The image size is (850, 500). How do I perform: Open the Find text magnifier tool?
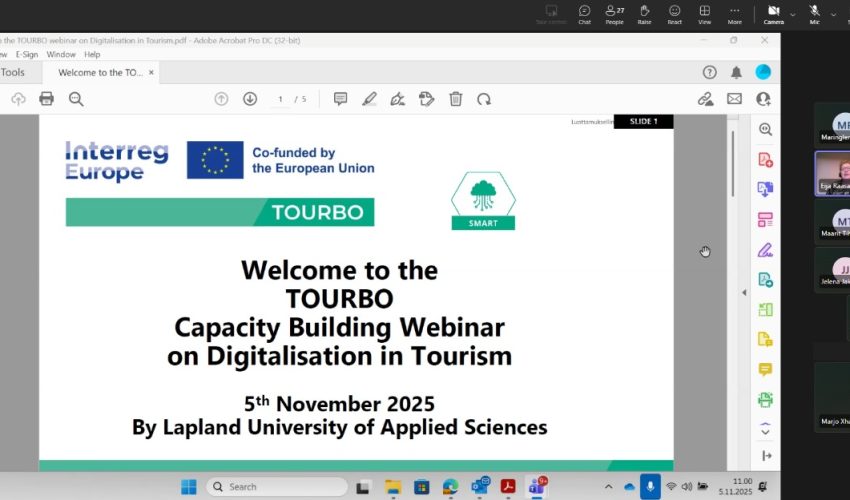point(76,99)
